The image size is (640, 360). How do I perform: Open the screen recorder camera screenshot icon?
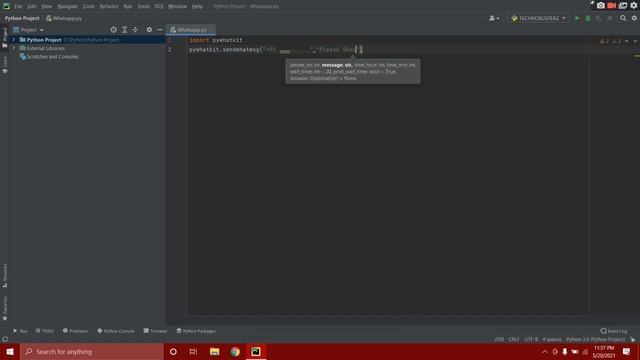click(x=600, y=5)
